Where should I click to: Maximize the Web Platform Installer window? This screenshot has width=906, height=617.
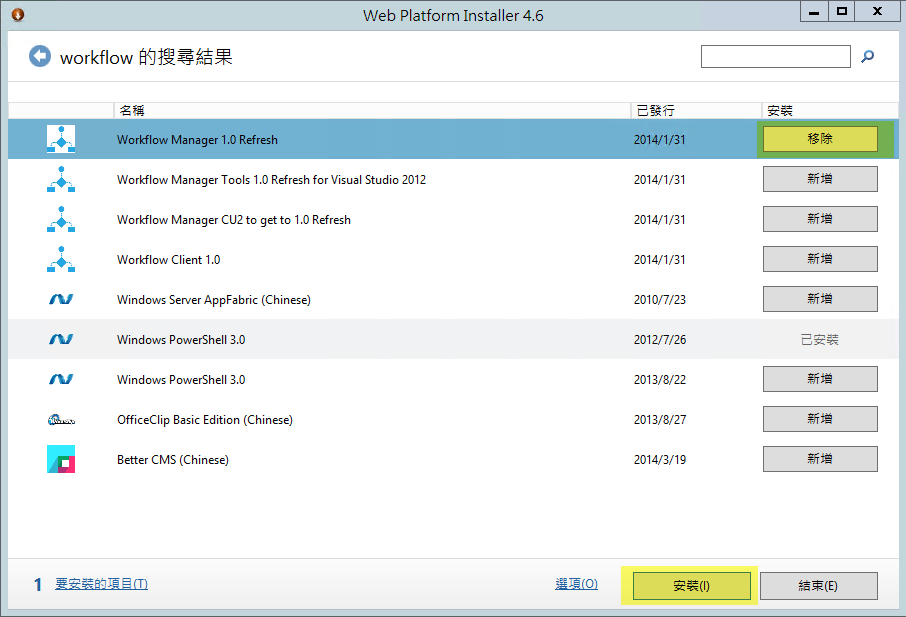pyautogui.click(x=842, y=12)
